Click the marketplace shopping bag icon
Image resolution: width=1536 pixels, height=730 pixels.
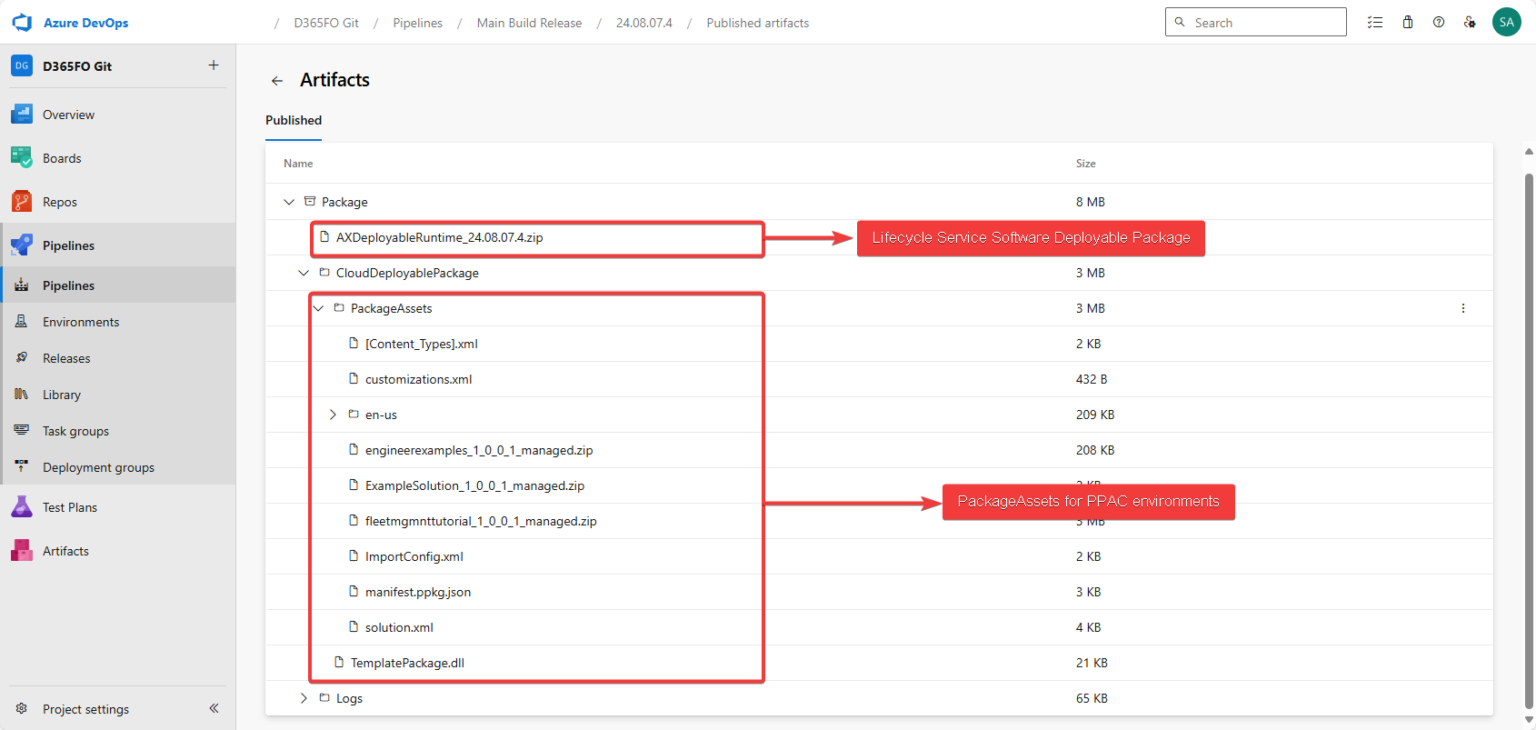(x=1407, y=21)
